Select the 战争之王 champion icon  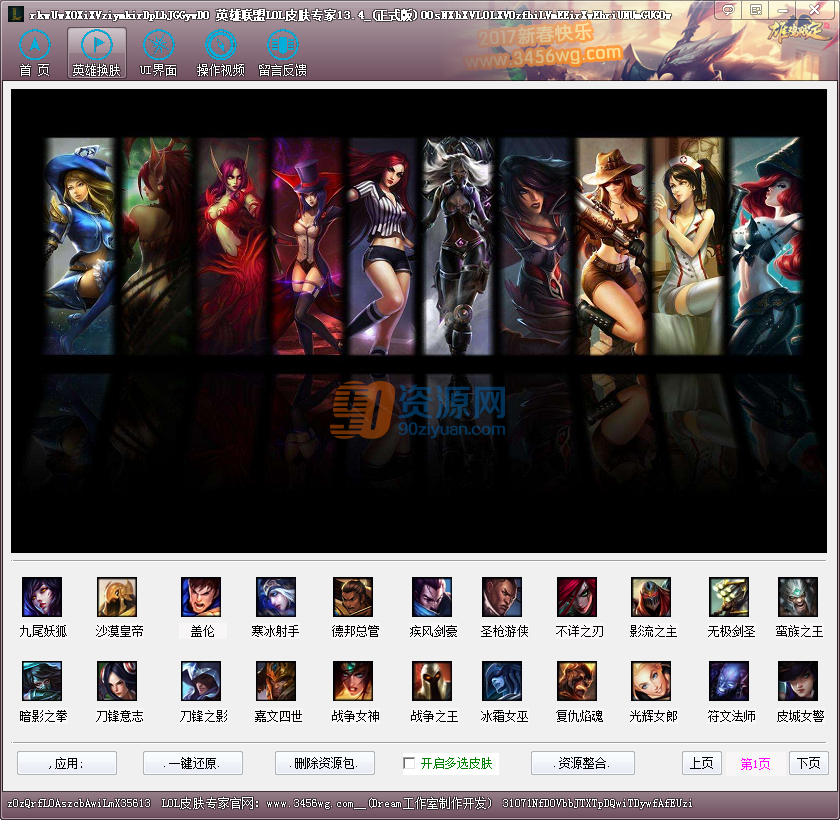[432, 681]
